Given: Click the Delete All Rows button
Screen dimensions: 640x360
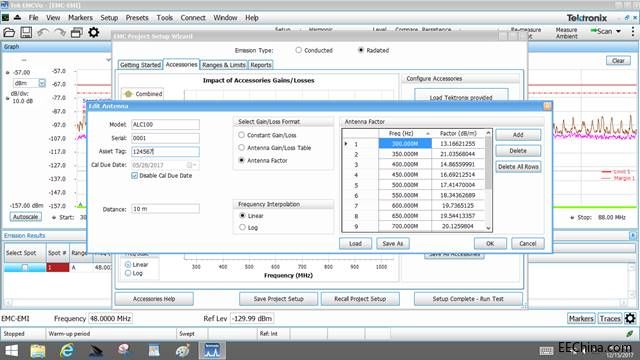Looking at the screenshot, I should [x=518, y=167].
